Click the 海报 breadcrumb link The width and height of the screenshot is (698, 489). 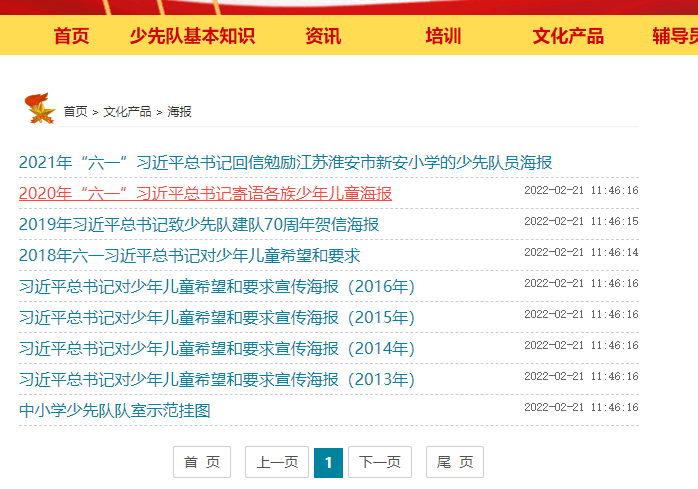(179, 112)
